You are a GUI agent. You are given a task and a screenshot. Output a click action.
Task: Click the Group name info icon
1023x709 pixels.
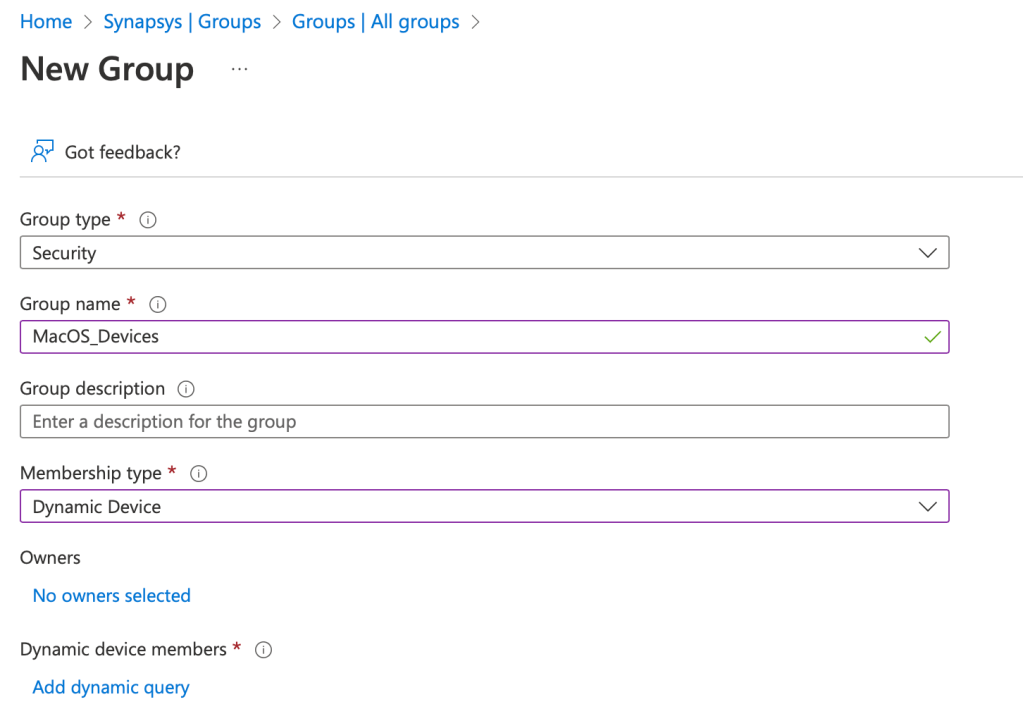point(157,304)
